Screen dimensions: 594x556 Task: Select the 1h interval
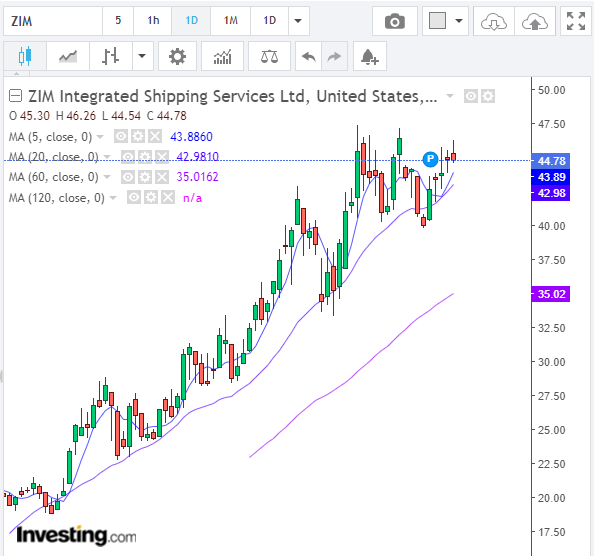pos(153,21)
